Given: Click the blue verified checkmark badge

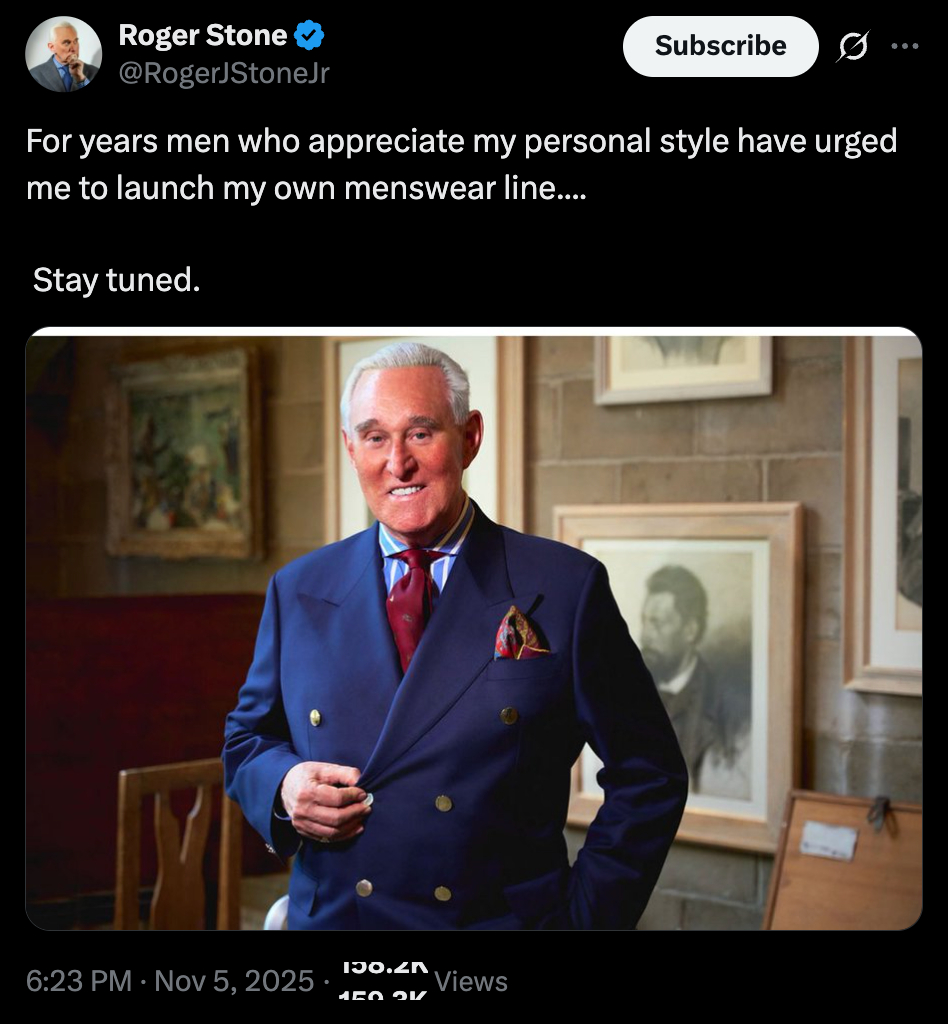Looking at the screenshot, I should [309, 37].
